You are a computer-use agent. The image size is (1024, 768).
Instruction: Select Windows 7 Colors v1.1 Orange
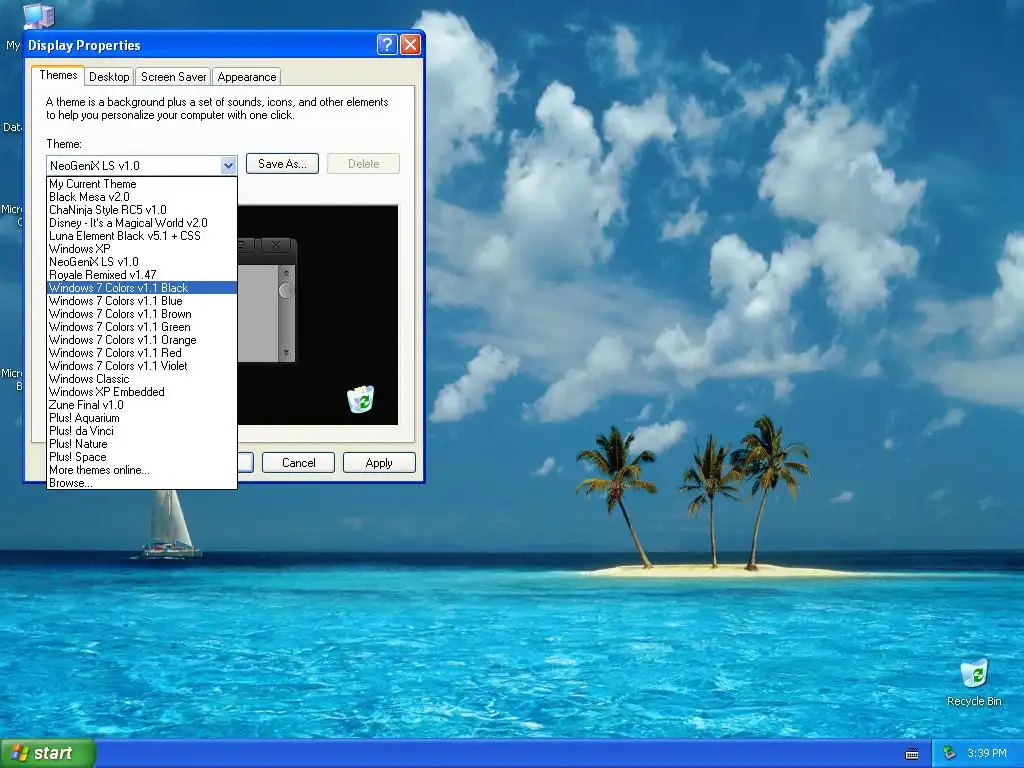[142, 340]
